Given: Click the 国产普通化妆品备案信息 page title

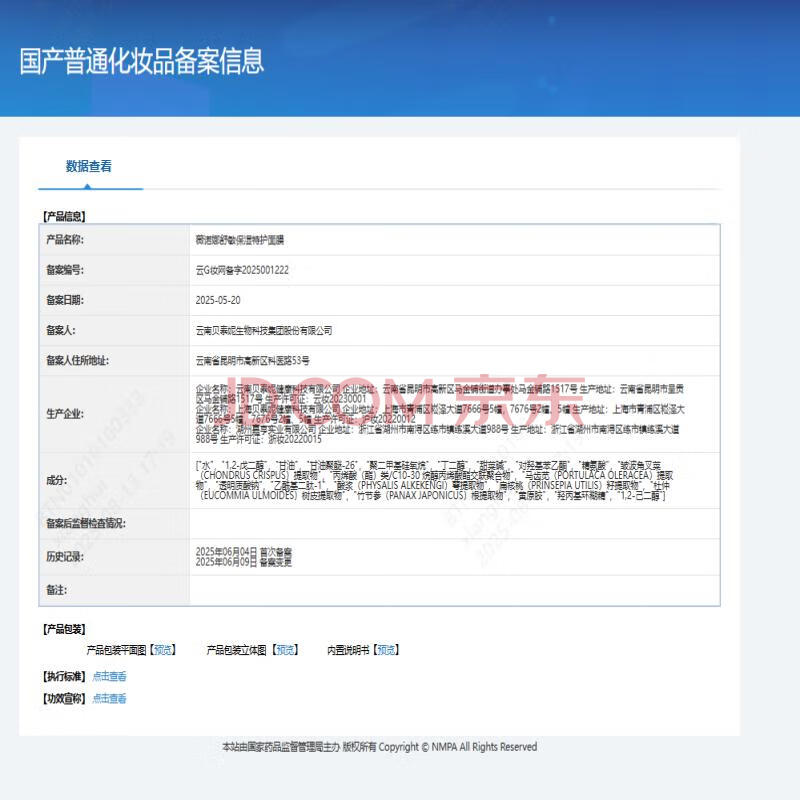Looking at the screenshot, I should (x=142, y=61).
